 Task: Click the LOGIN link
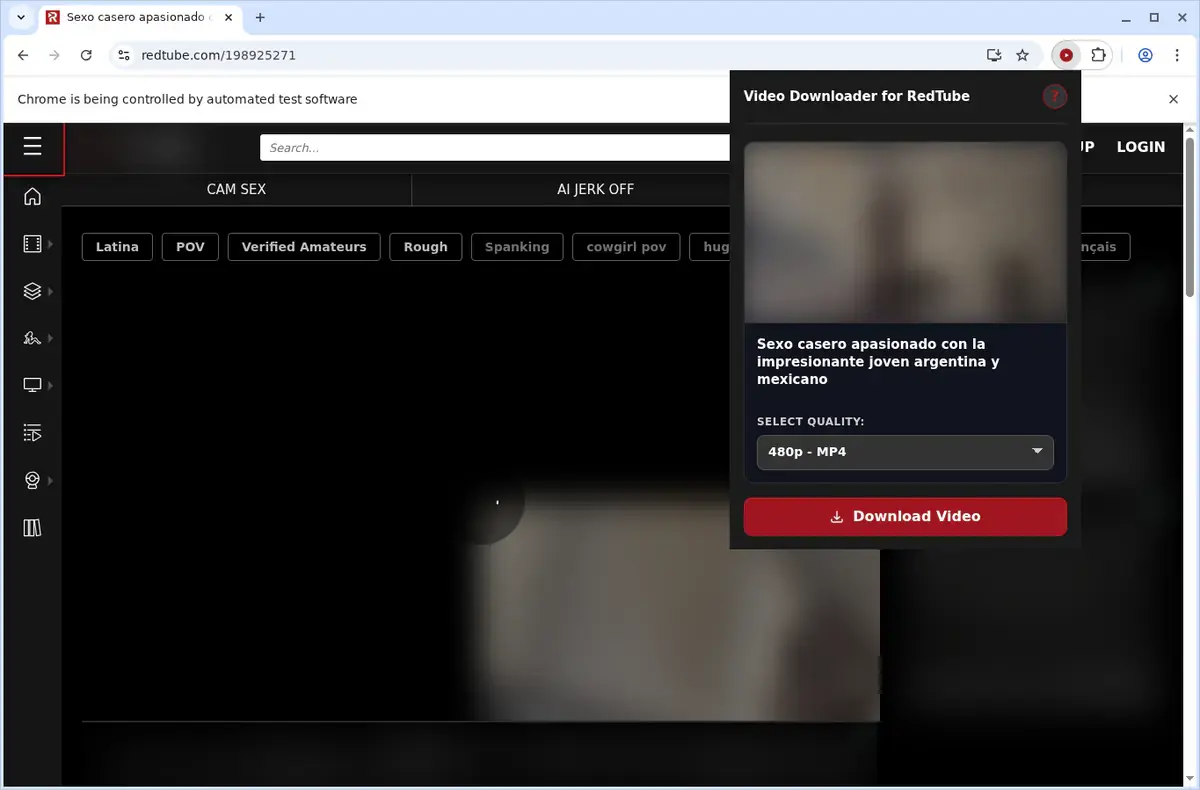(x=1141, y=147)
